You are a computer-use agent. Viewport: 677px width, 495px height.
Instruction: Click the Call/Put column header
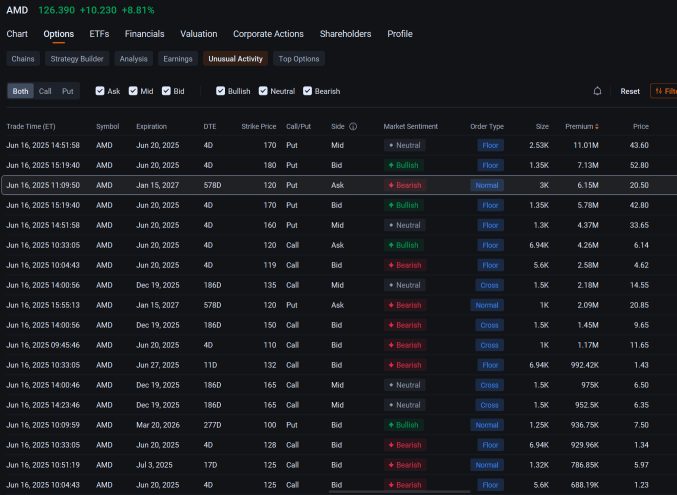[298, 127]
